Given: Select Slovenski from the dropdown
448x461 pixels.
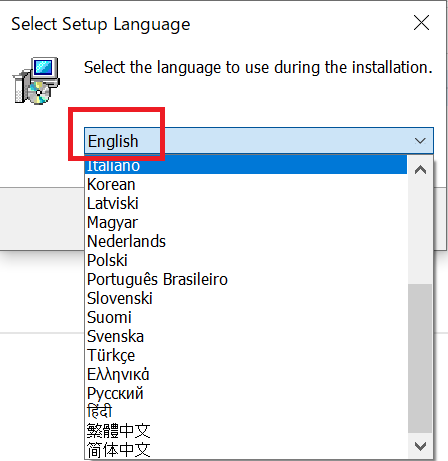Looking at the screenshot, I should coord(246,298).
